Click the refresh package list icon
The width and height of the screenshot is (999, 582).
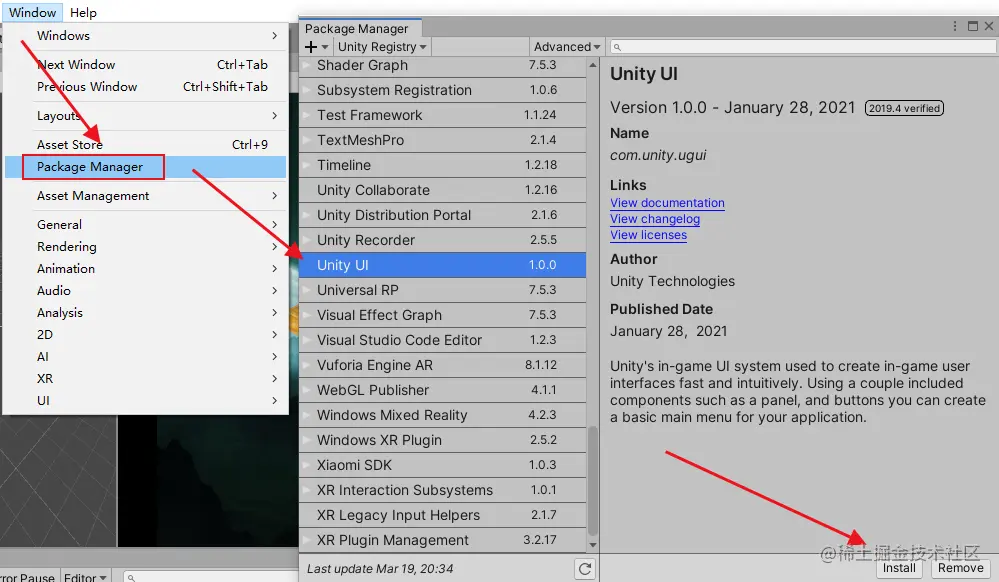[585, 569]
